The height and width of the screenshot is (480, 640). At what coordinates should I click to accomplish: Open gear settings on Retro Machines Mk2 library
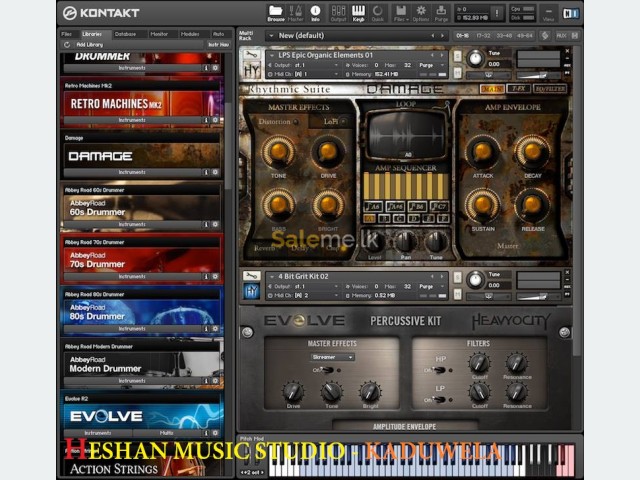pyautogui.click(x=216, y=120)
